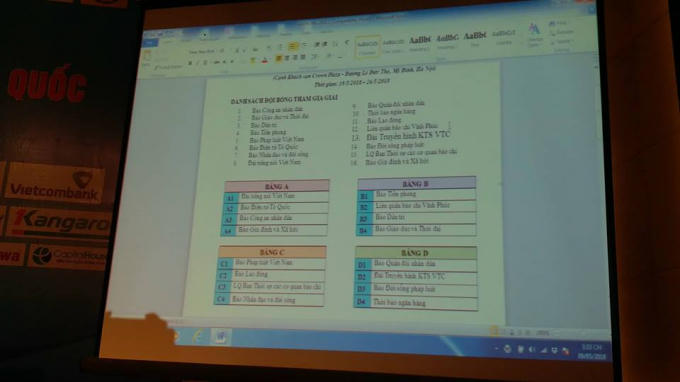
Task: Click the Increase Indent icon
Action: tap(325, 45)
